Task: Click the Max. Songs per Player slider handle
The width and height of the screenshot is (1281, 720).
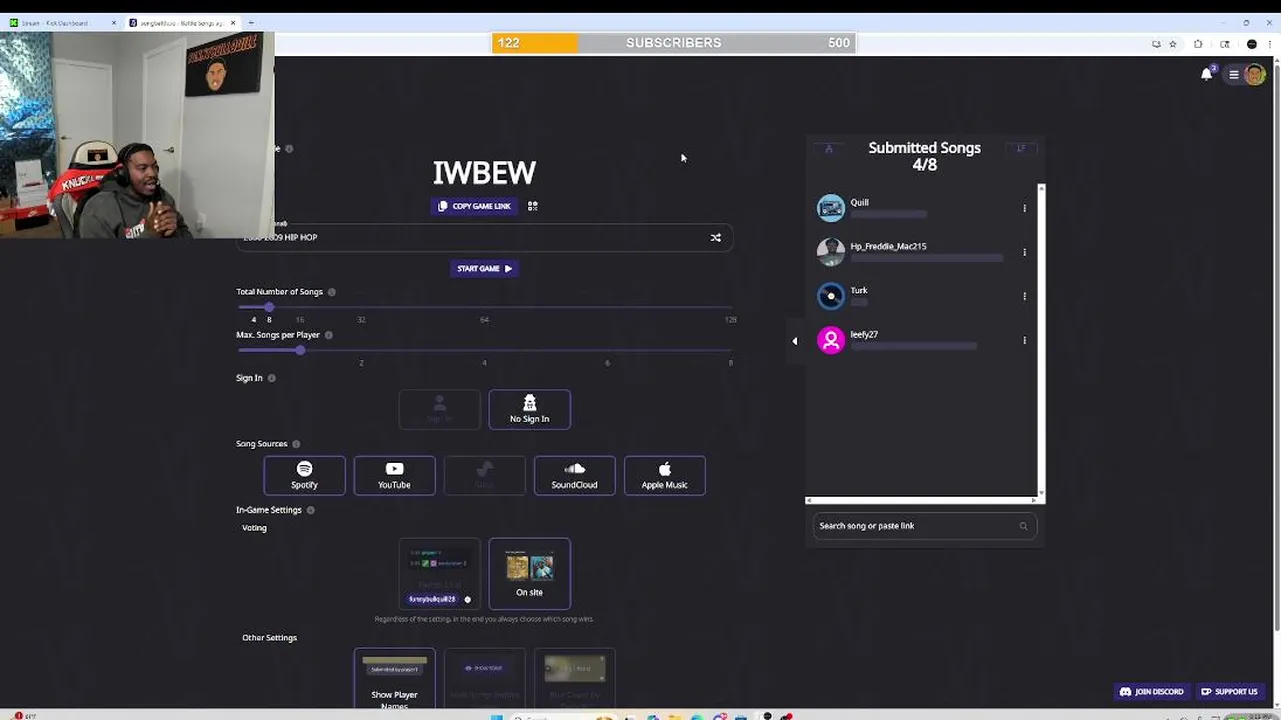Action: point(300,350)
